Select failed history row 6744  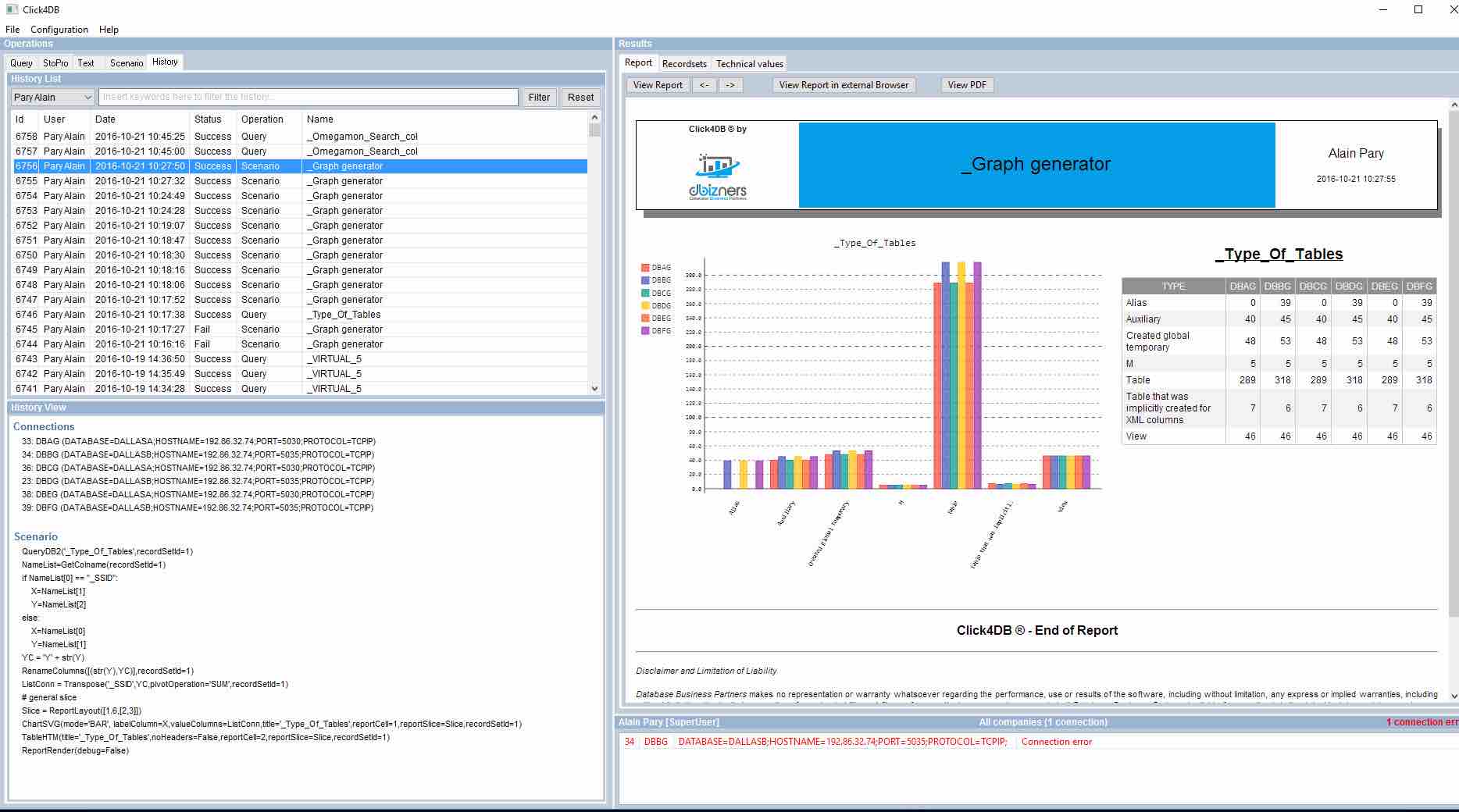301,344
